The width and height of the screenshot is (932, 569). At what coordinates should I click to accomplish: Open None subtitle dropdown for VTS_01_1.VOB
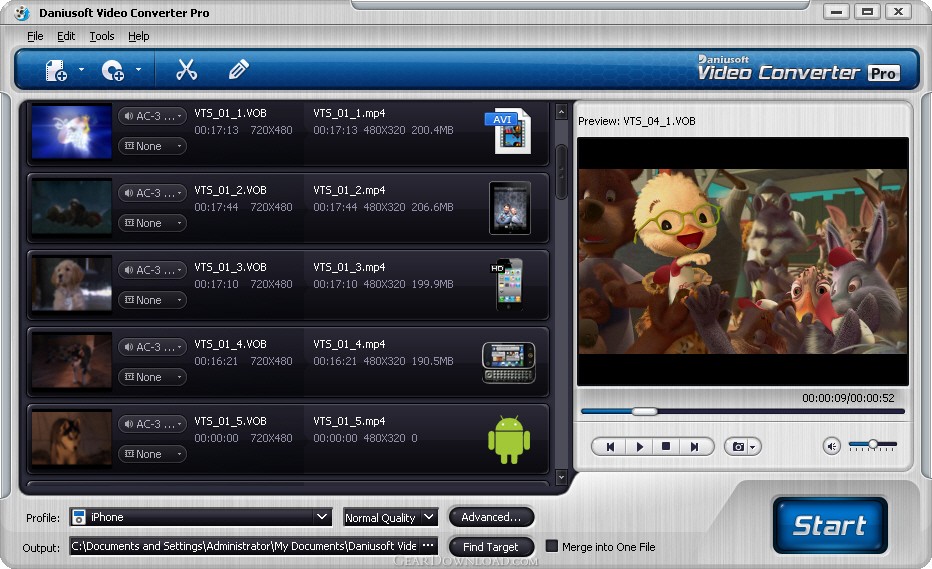click(x=152, y=146)
